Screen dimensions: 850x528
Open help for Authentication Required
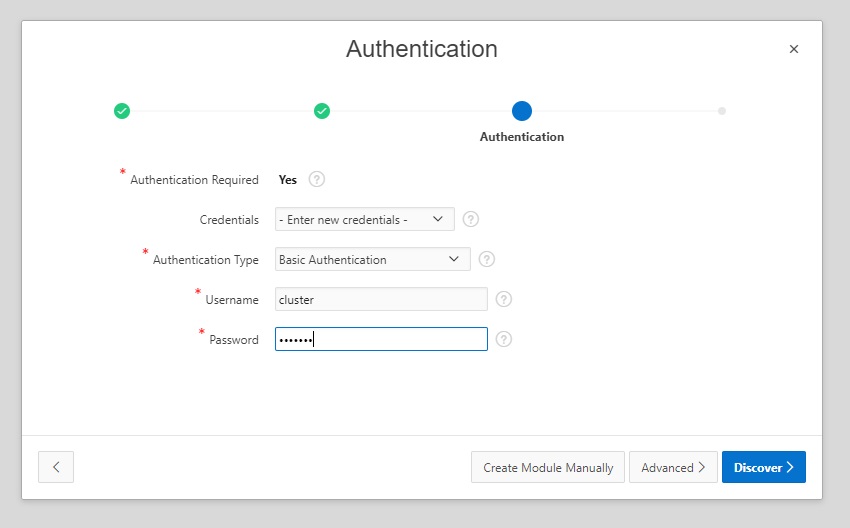(317, 179)
